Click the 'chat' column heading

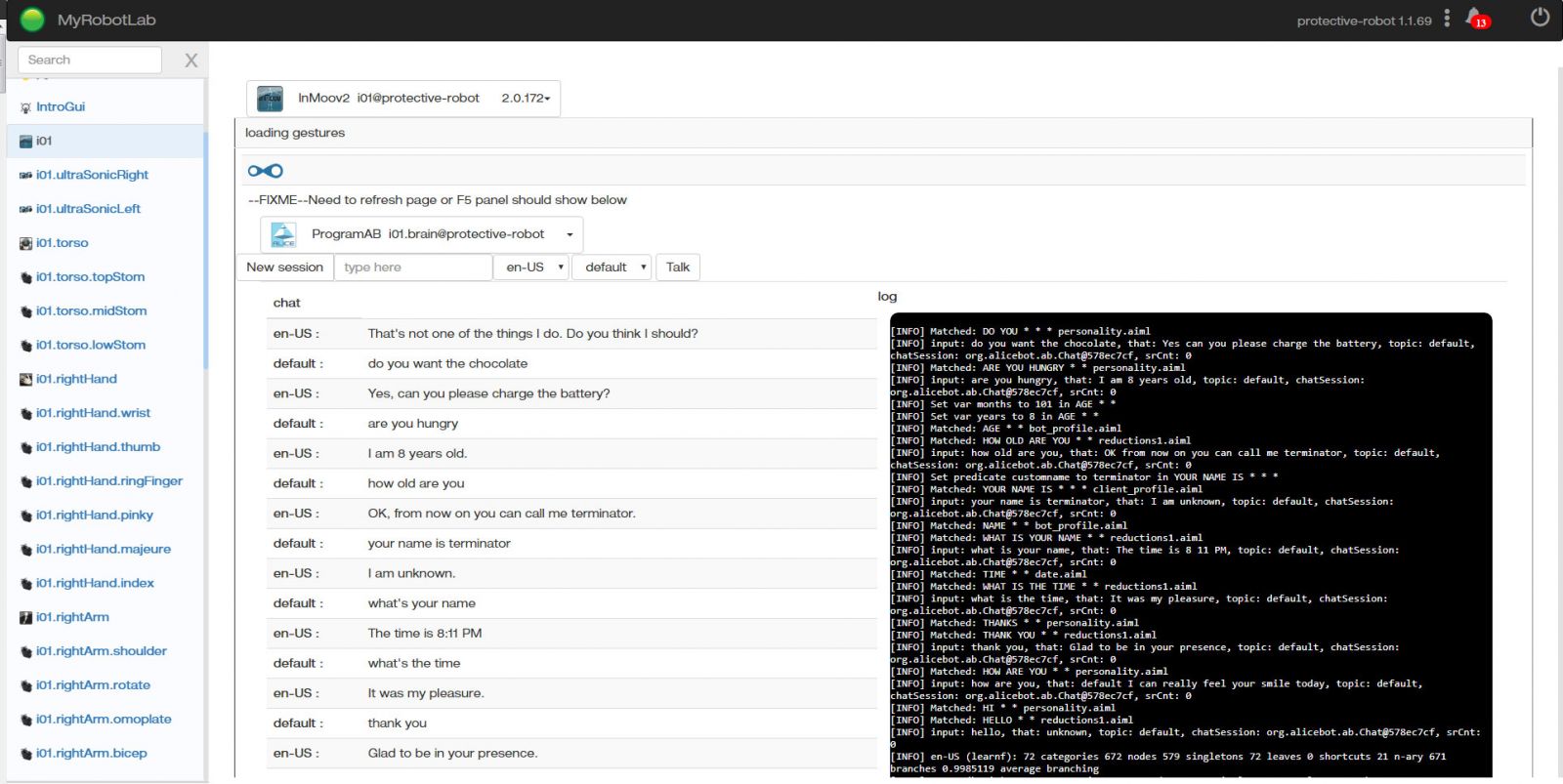(286, 304)
